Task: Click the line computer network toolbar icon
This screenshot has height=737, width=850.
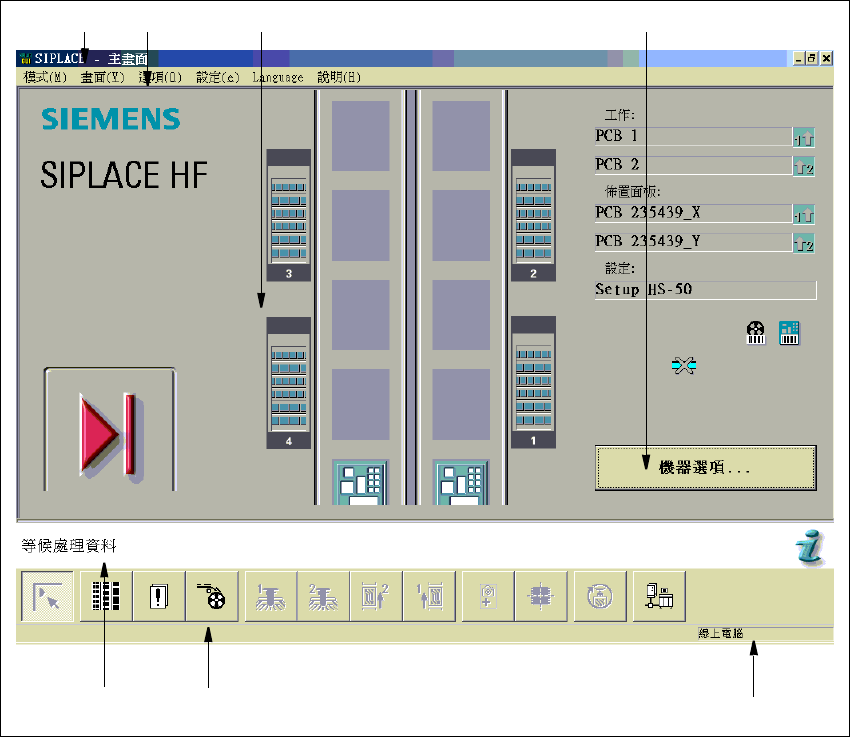Action: tap(659, 596)
